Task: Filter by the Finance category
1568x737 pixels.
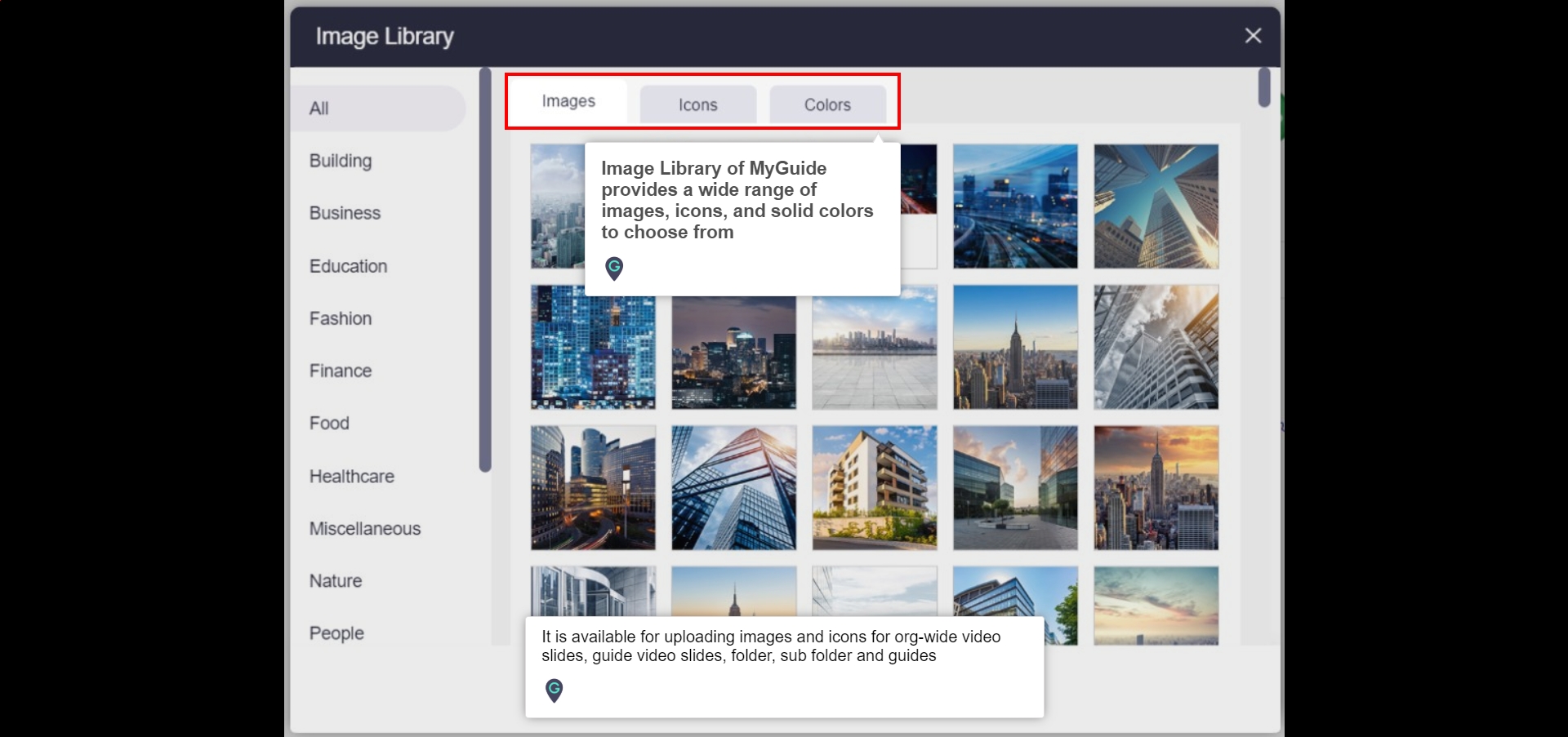Action: coord(341,371)
